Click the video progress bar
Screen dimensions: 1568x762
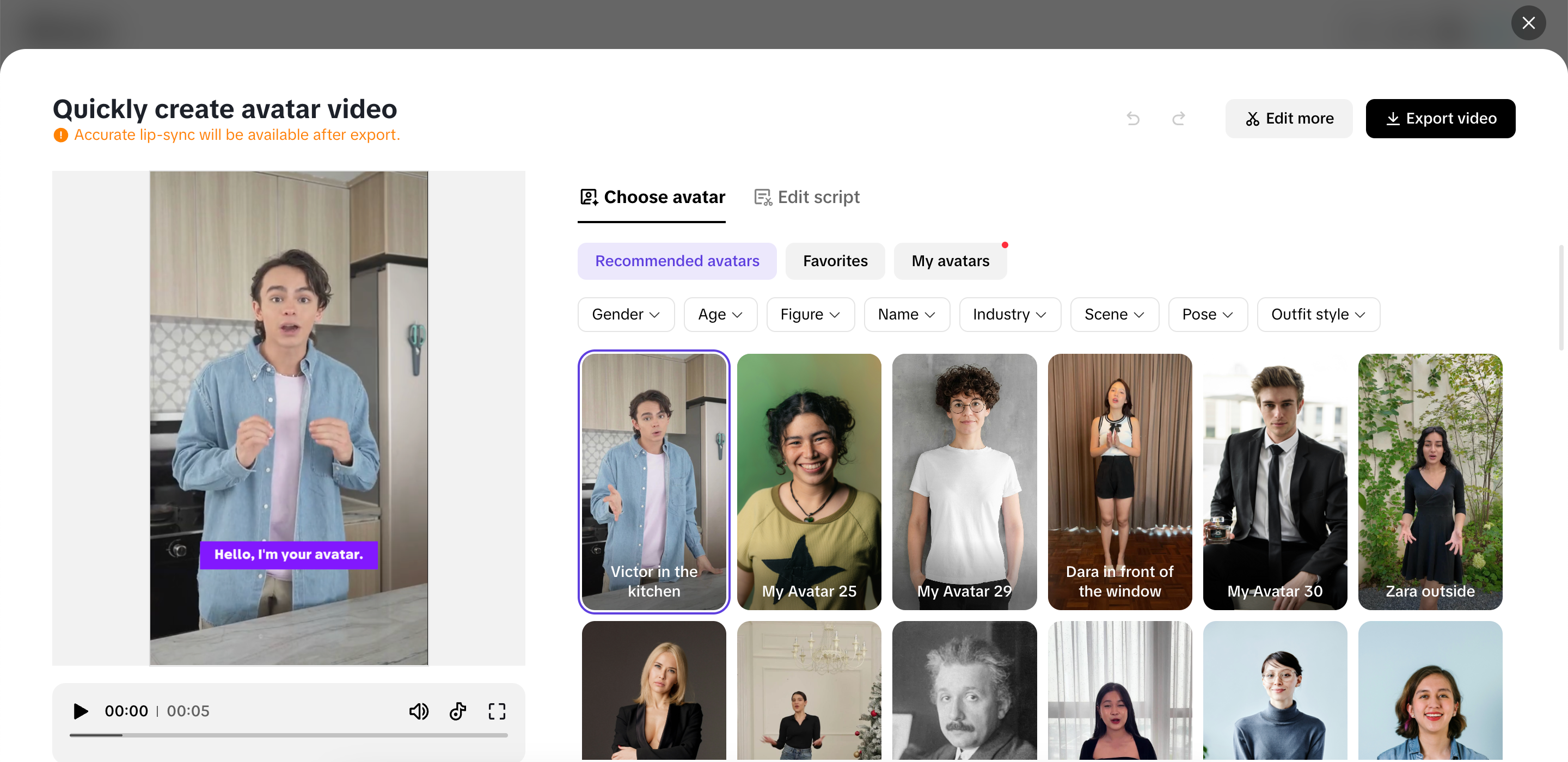289,735
